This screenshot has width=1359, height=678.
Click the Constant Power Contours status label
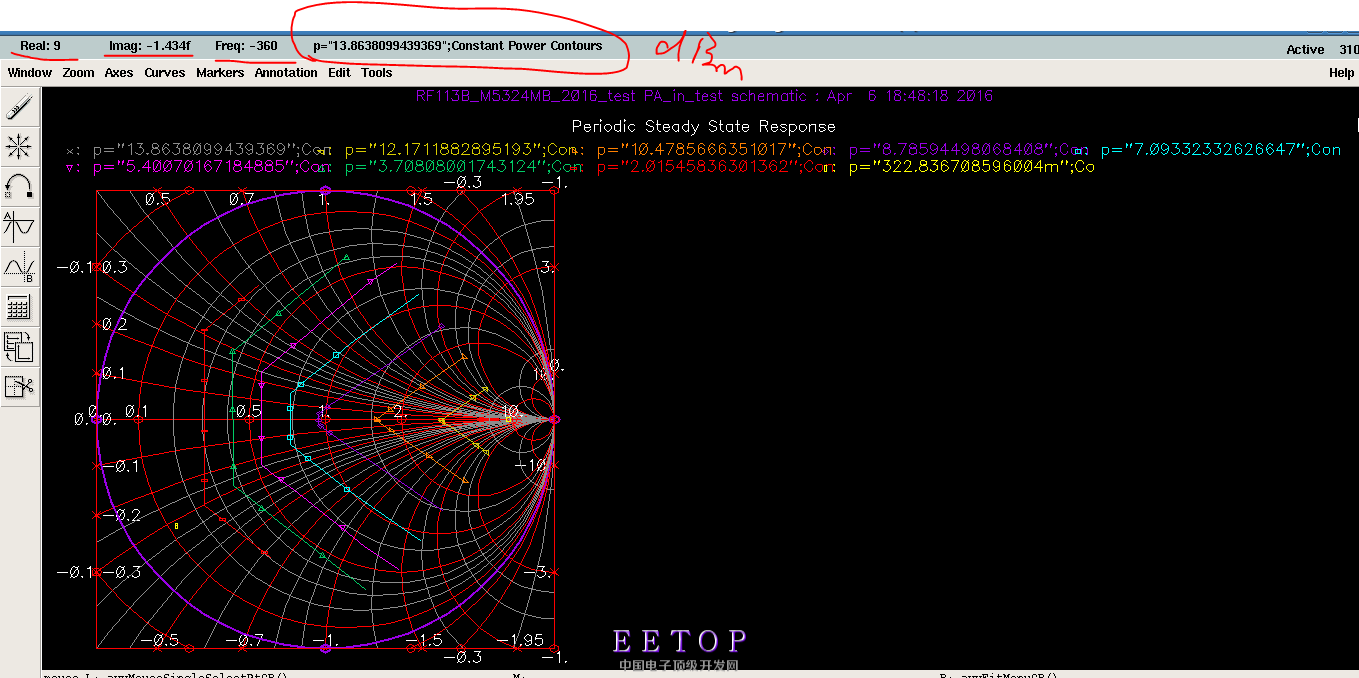click(x=458, y=46)
